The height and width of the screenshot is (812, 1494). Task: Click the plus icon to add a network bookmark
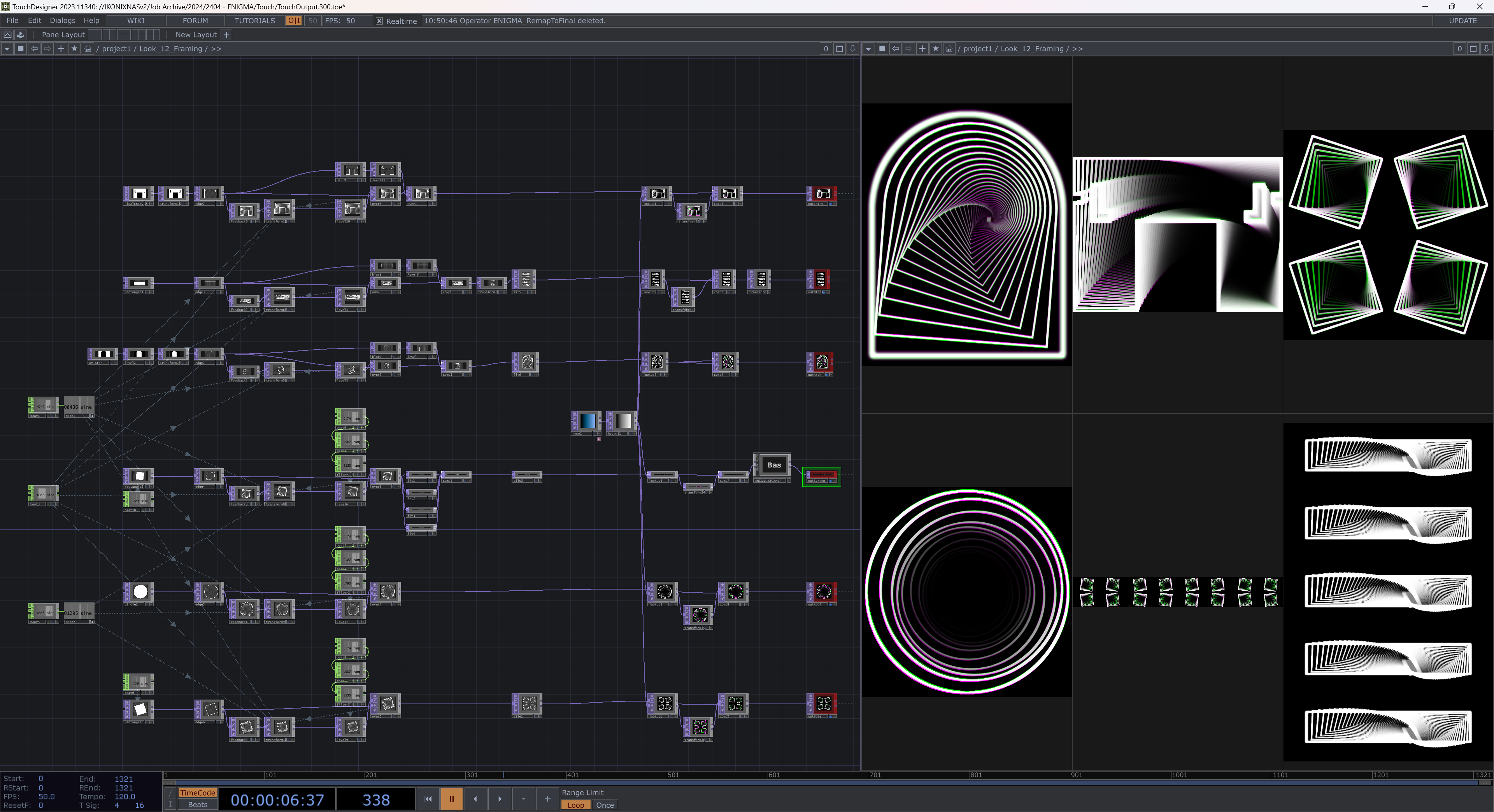pyautogui.click(x=60, y=49)
